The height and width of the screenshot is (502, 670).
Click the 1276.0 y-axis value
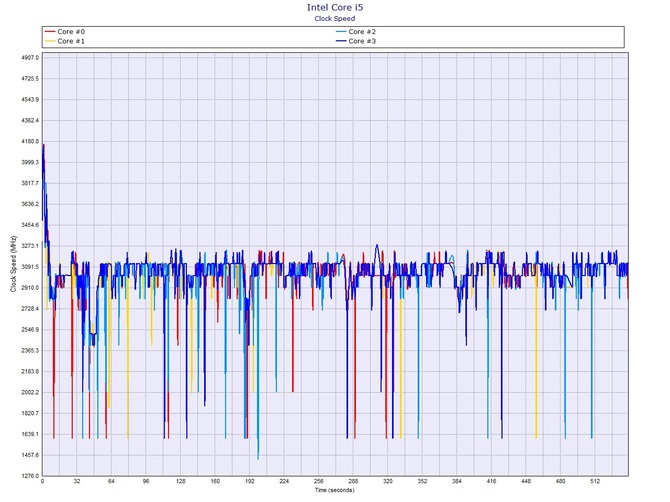pyautogui.click(x=30, y=476)
